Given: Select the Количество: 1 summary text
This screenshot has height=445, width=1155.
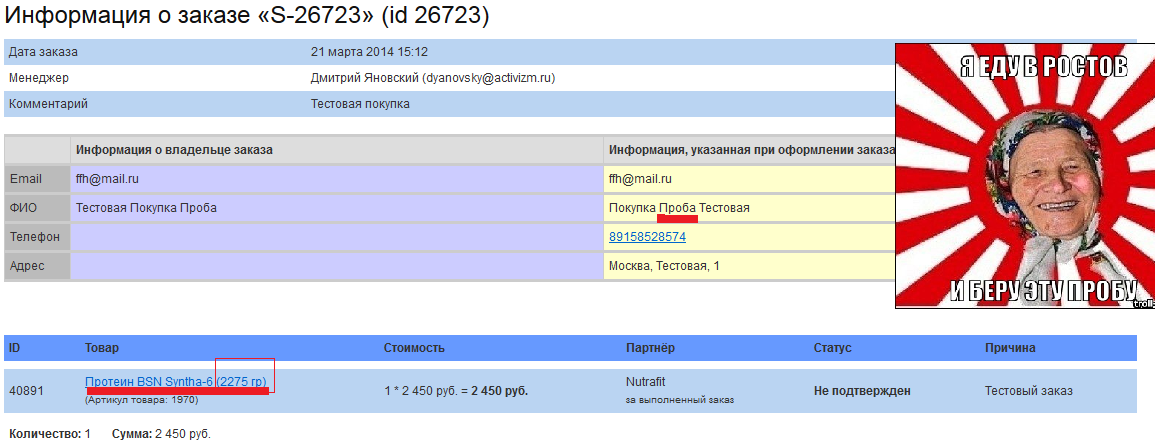Looking at the screenshot, I should (x=49, y=435).
